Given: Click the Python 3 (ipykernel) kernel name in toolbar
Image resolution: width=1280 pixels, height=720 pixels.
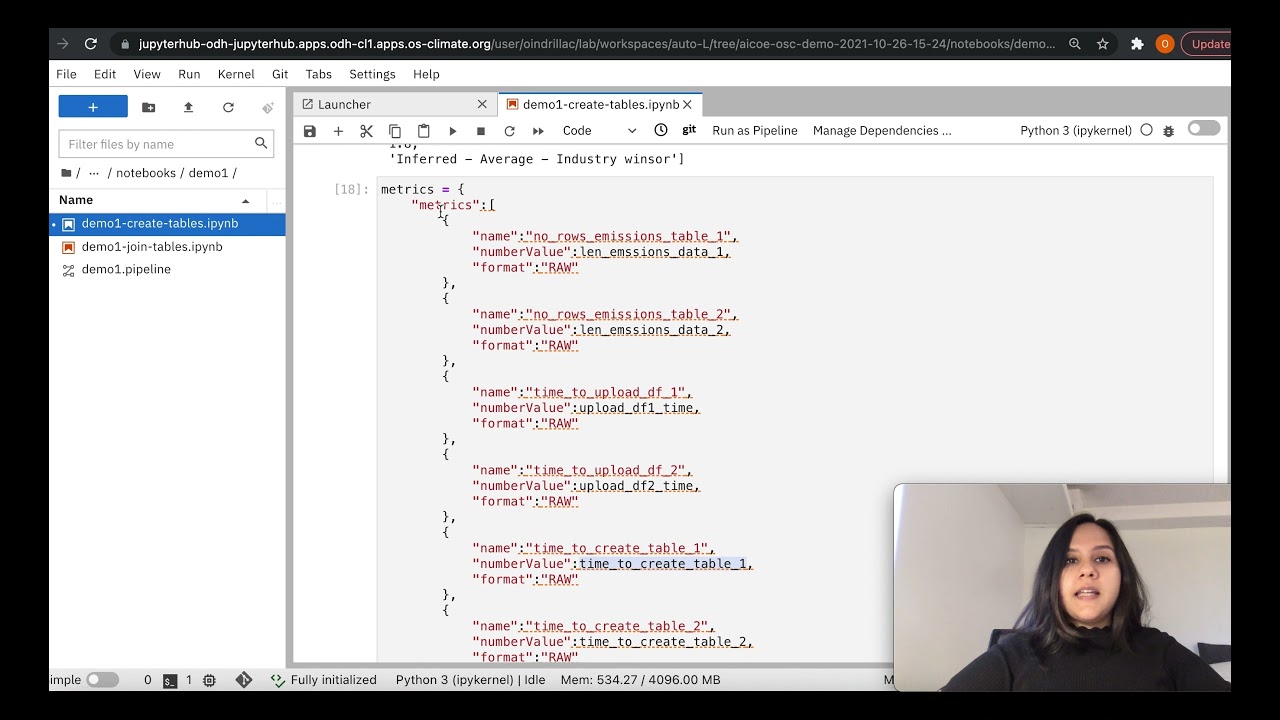Looking at the screenshot, I should (x=1076, y=131).
